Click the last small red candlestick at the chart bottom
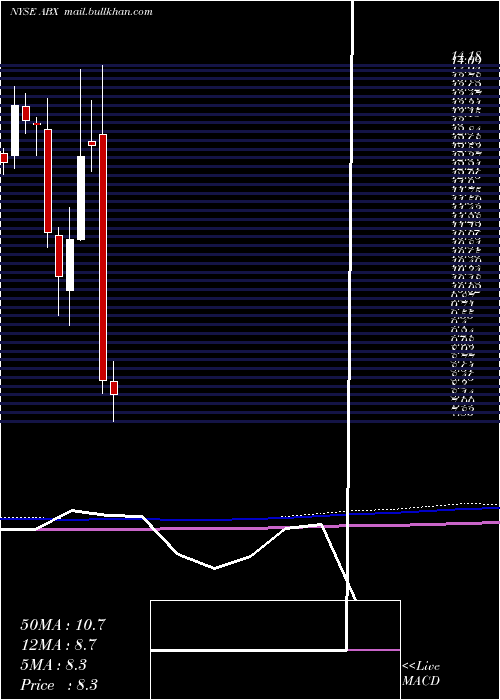 click(114, 388)
